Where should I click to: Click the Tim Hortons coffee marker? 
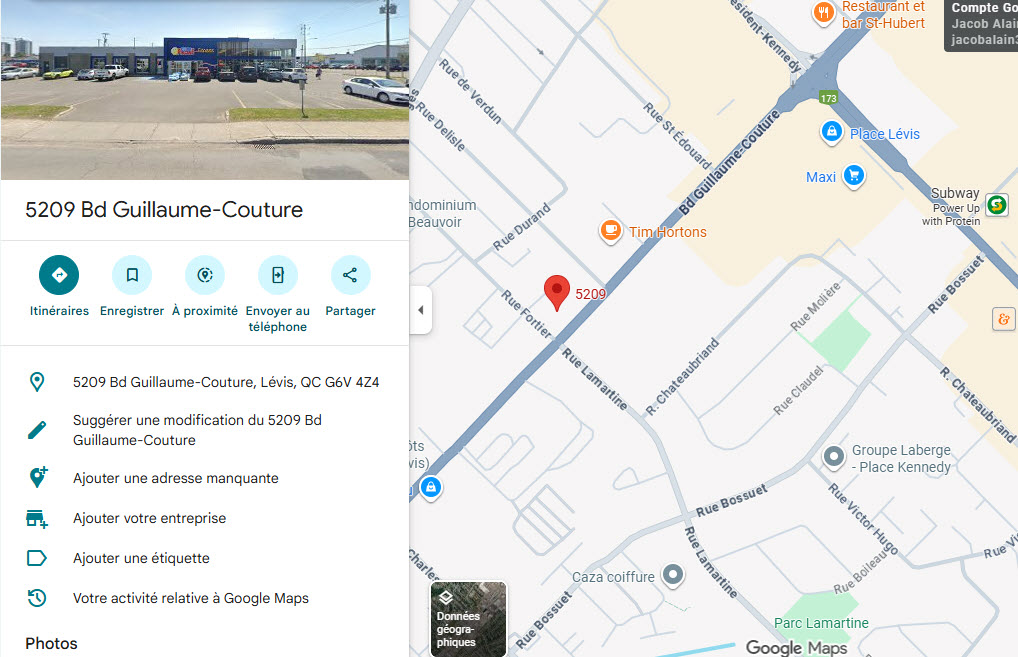tap(610, 231)
